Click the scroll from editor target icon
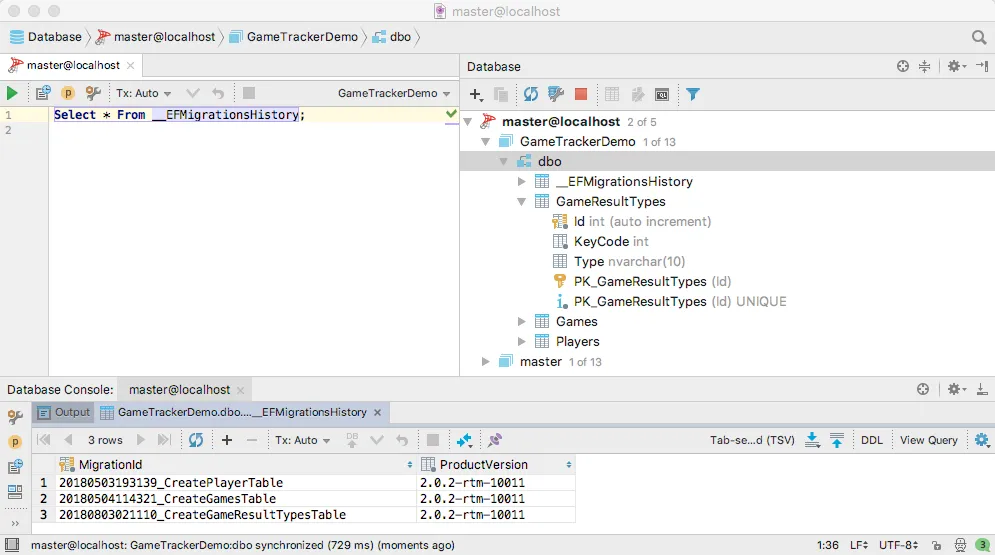Viewport: 995px width, 555px height. 902,66
